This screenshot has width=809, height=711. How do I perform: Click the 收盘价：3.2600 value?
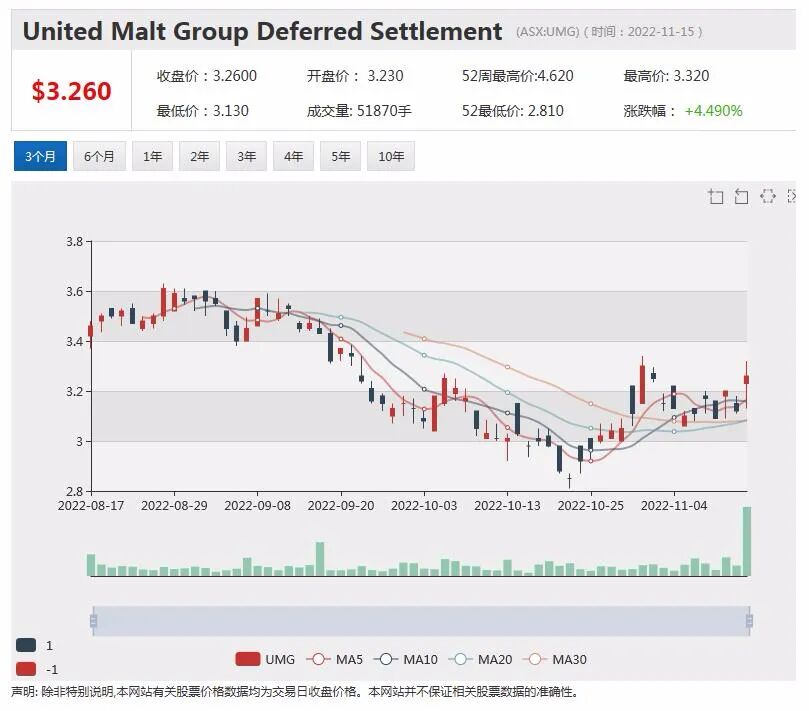click(x=206, y=76)
